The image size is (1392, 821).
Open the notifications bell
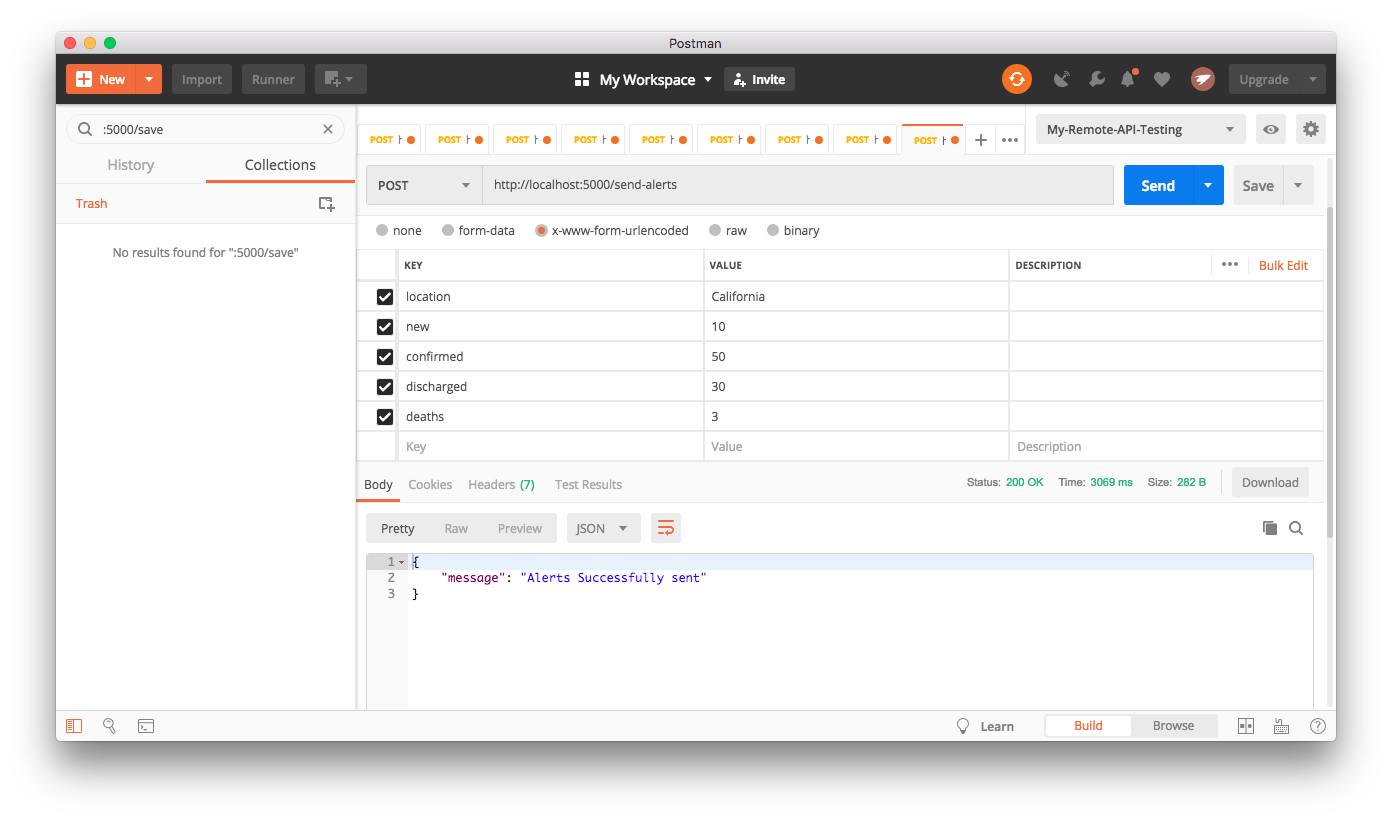point(1128,79)
